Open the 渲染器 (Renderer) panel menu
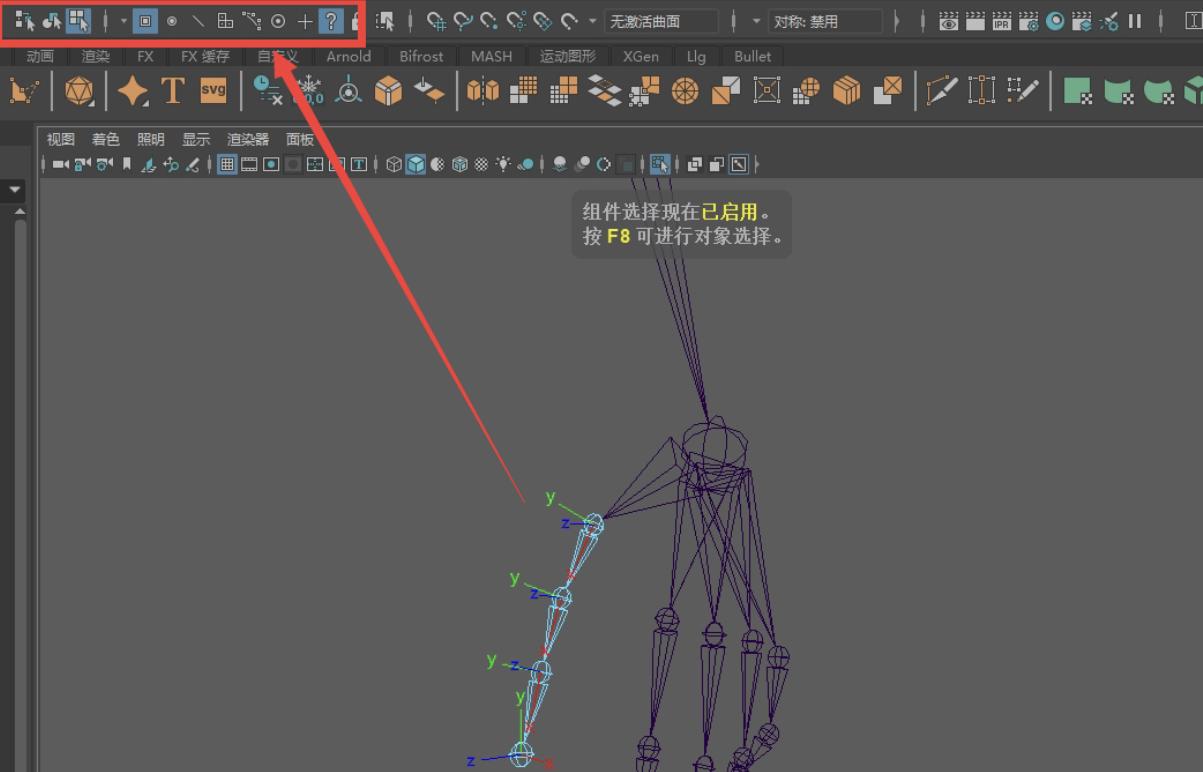Image resolution: width=1203 pixels, height=772 pixels. click(x=248, y=139)
